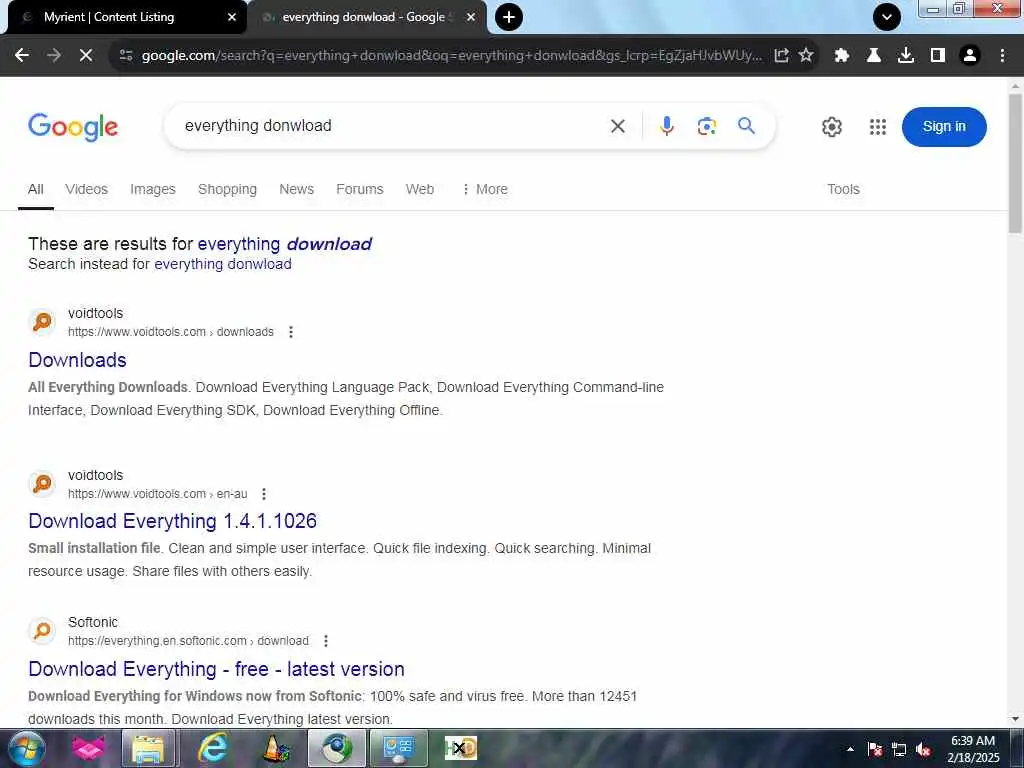Open the browser profile menu
Image resolution: width=1024 pixels, height=768 pixels.
coord(970,56)
